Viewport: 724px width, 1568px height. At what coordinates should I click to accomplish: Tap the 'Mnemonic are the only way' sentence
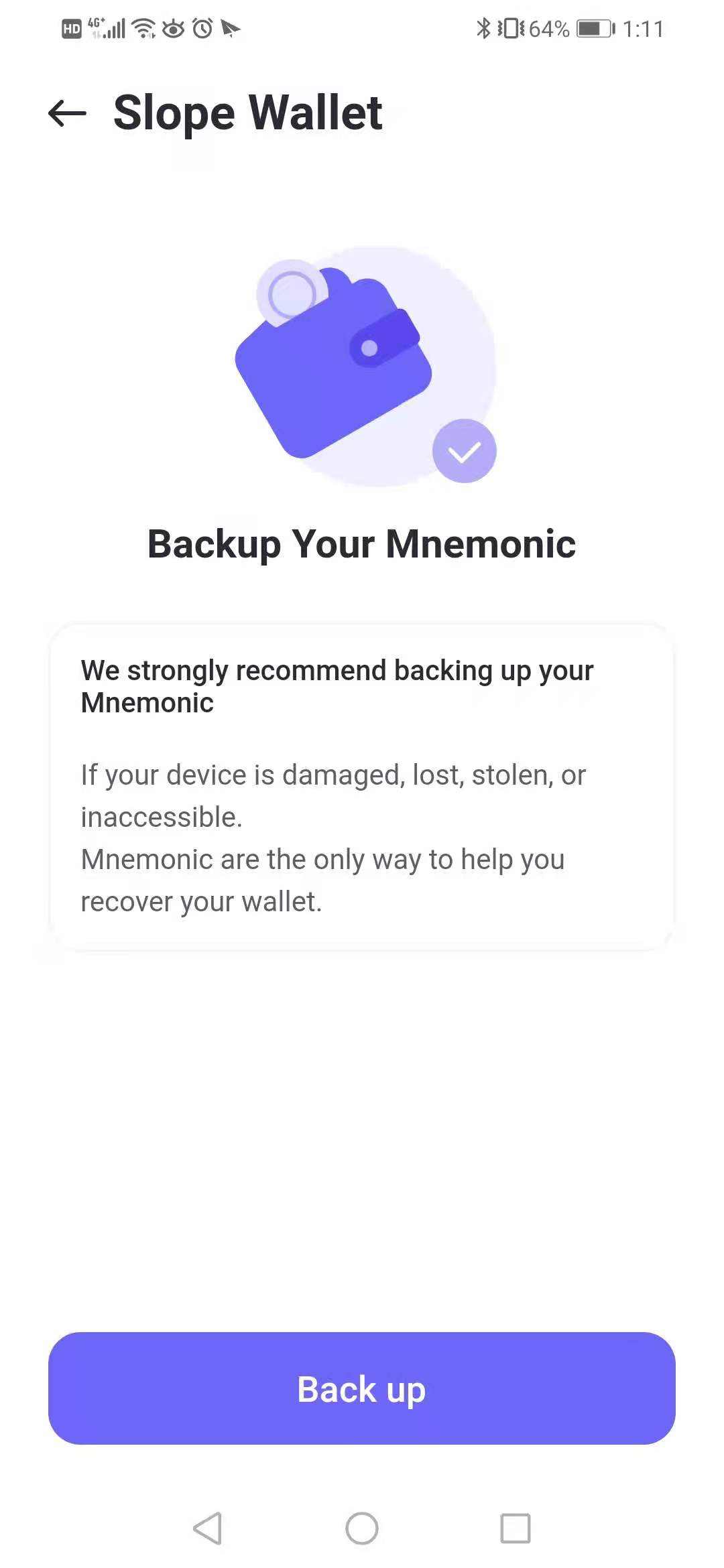click(x=322, y=880)
